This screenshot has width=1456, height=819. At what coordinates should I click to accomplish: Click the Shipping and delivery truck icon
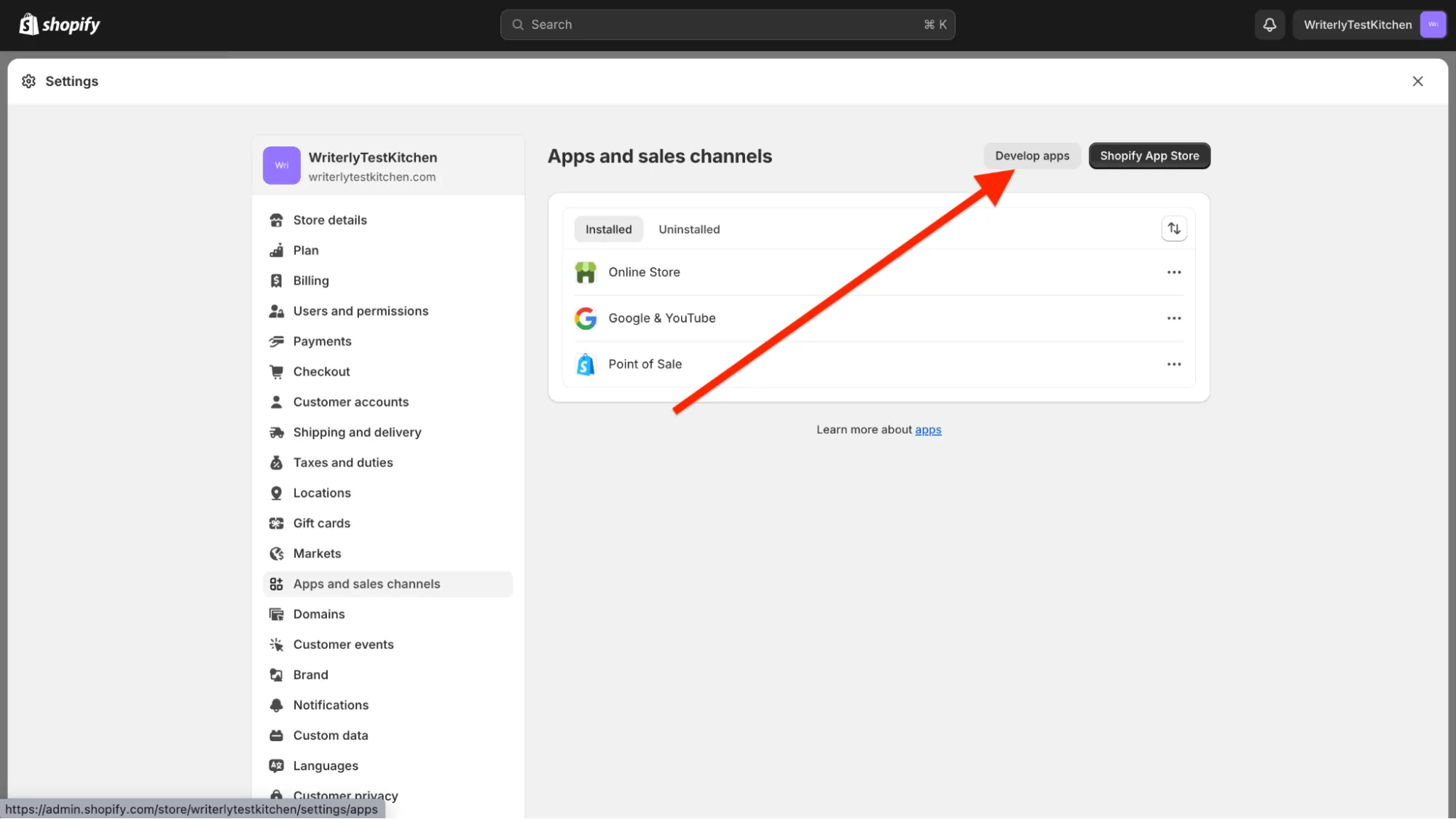pos(276,432)
